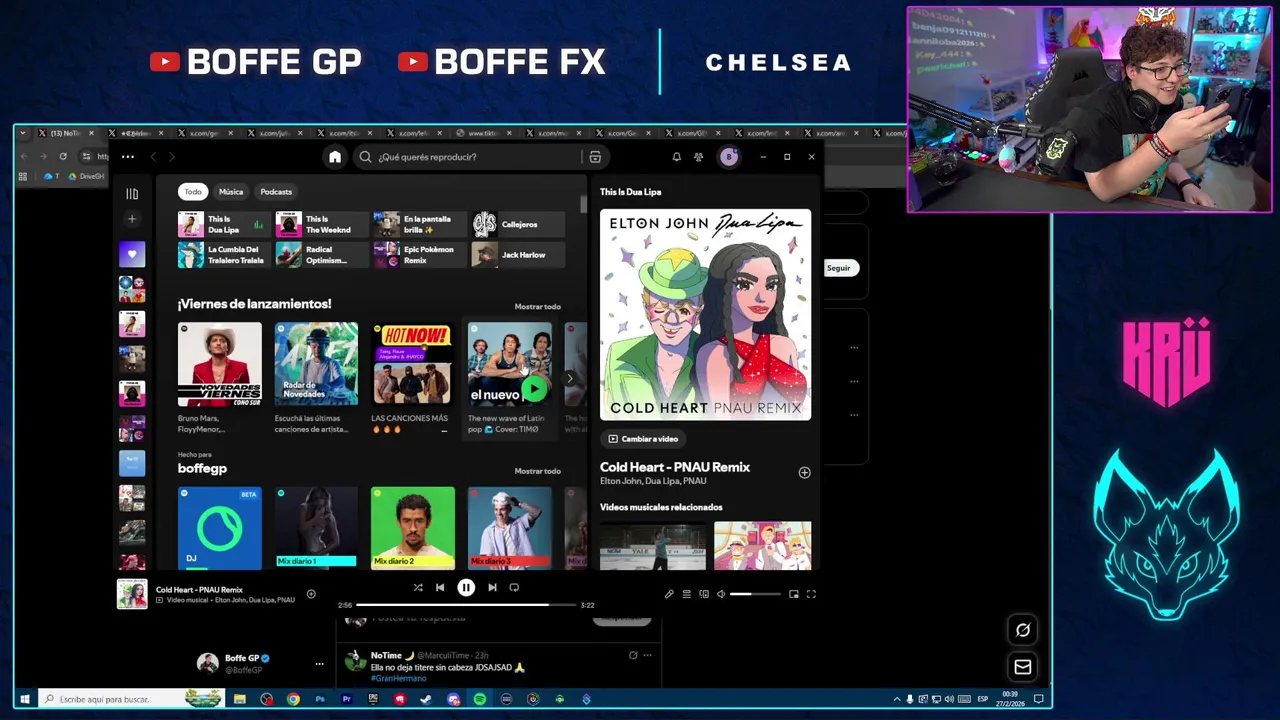Toggle Now Playing view pencil icon

click(x=669, y=594)
